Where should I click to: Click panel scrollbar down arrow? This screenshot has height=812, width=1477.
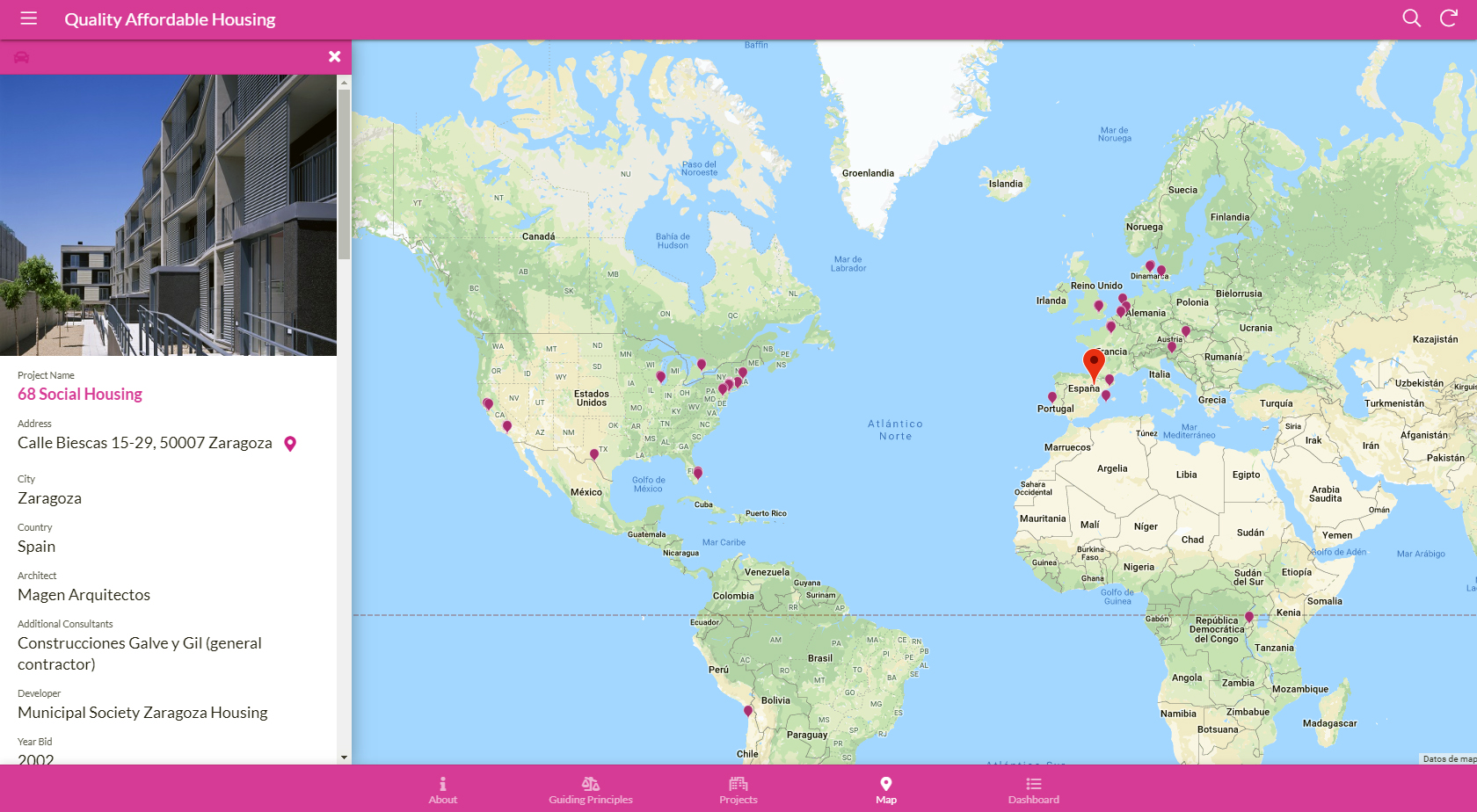[344, 757]
